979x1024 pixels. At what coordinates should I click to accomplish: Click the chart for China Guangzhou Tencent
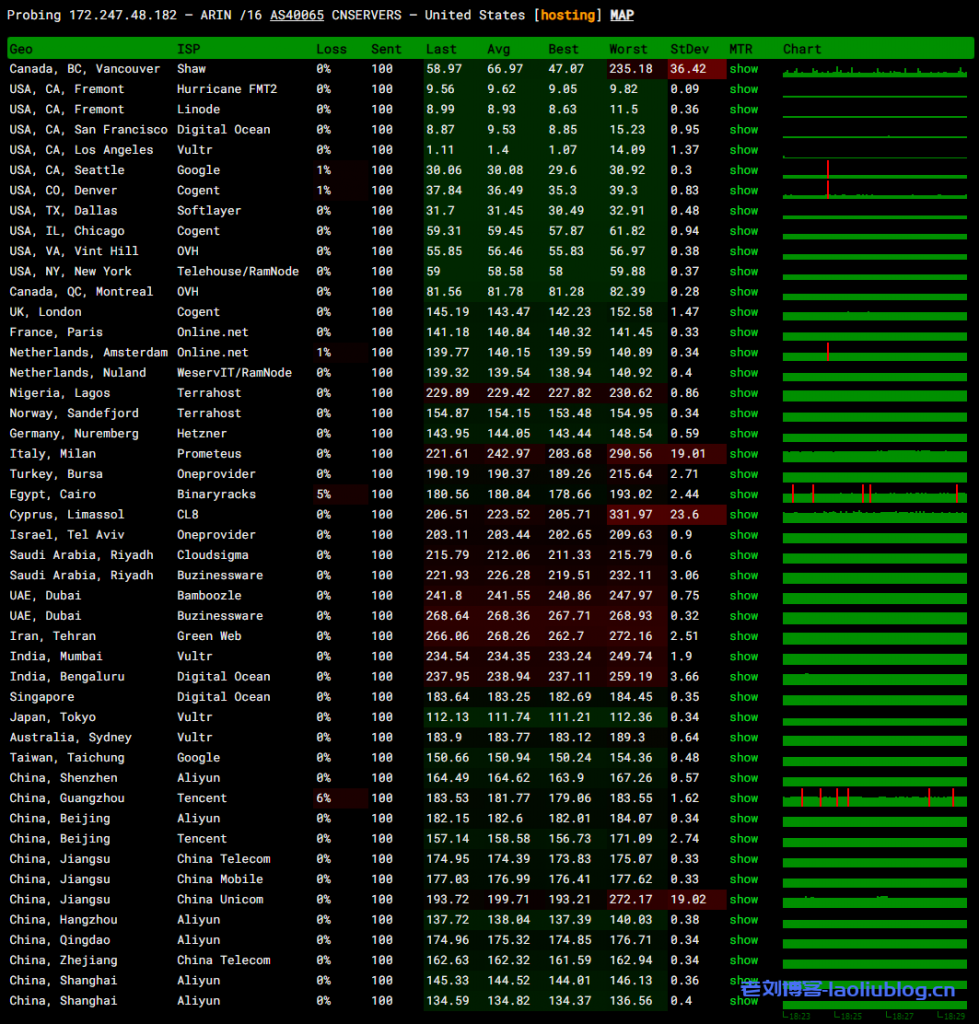876,798
